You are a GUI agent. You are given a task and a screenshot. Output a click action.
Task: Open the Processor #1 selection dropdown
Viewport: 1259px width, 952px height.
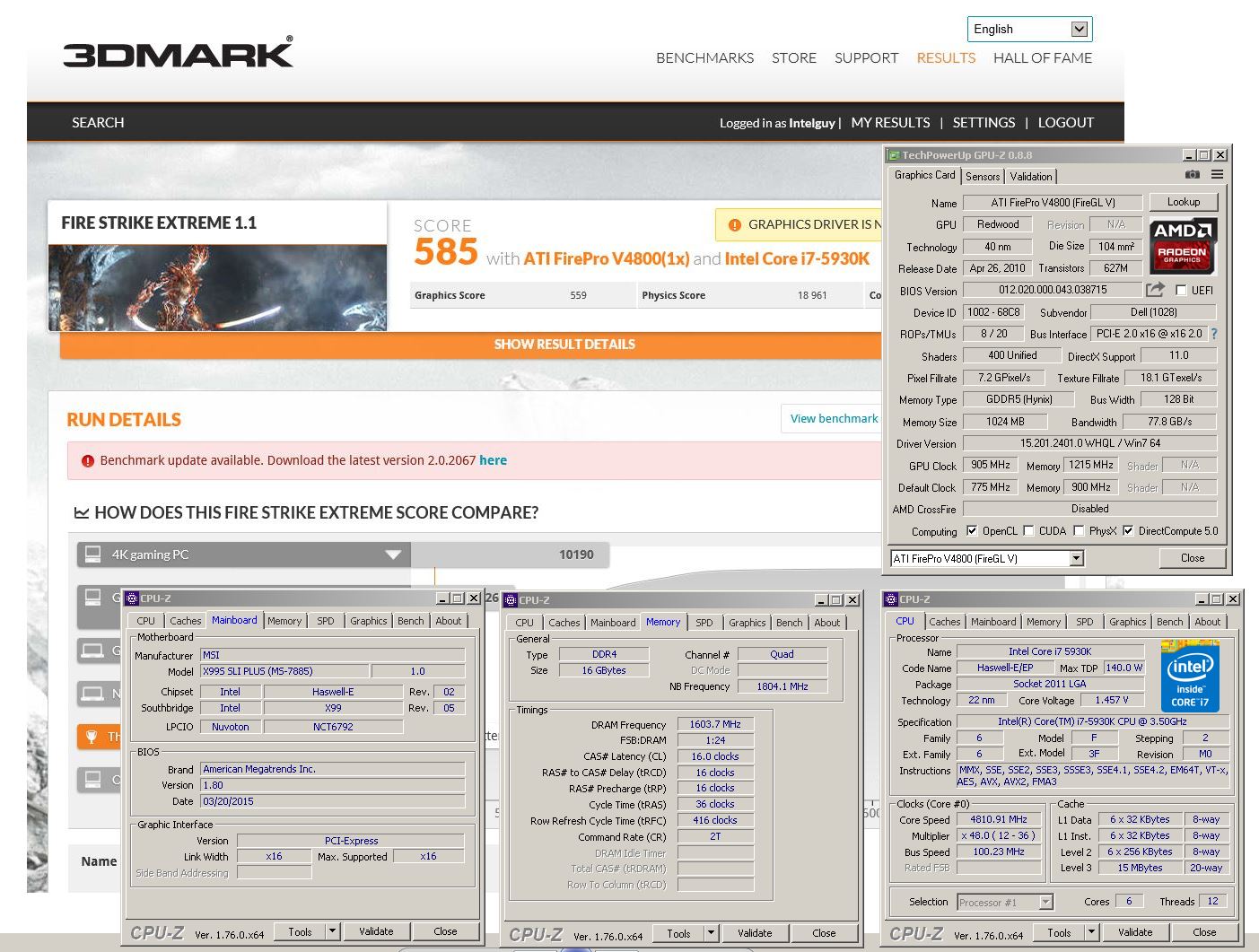(1005, 903)
